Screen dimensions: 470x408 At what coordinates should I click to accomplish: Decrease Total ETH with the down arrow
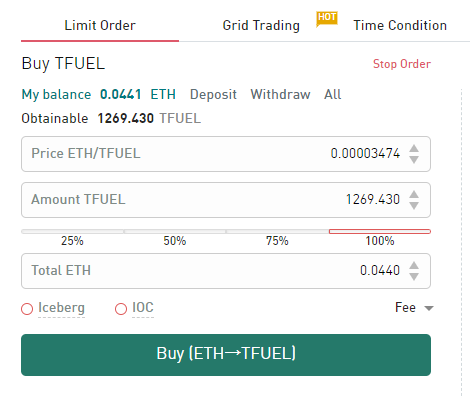tap(414, 277)
